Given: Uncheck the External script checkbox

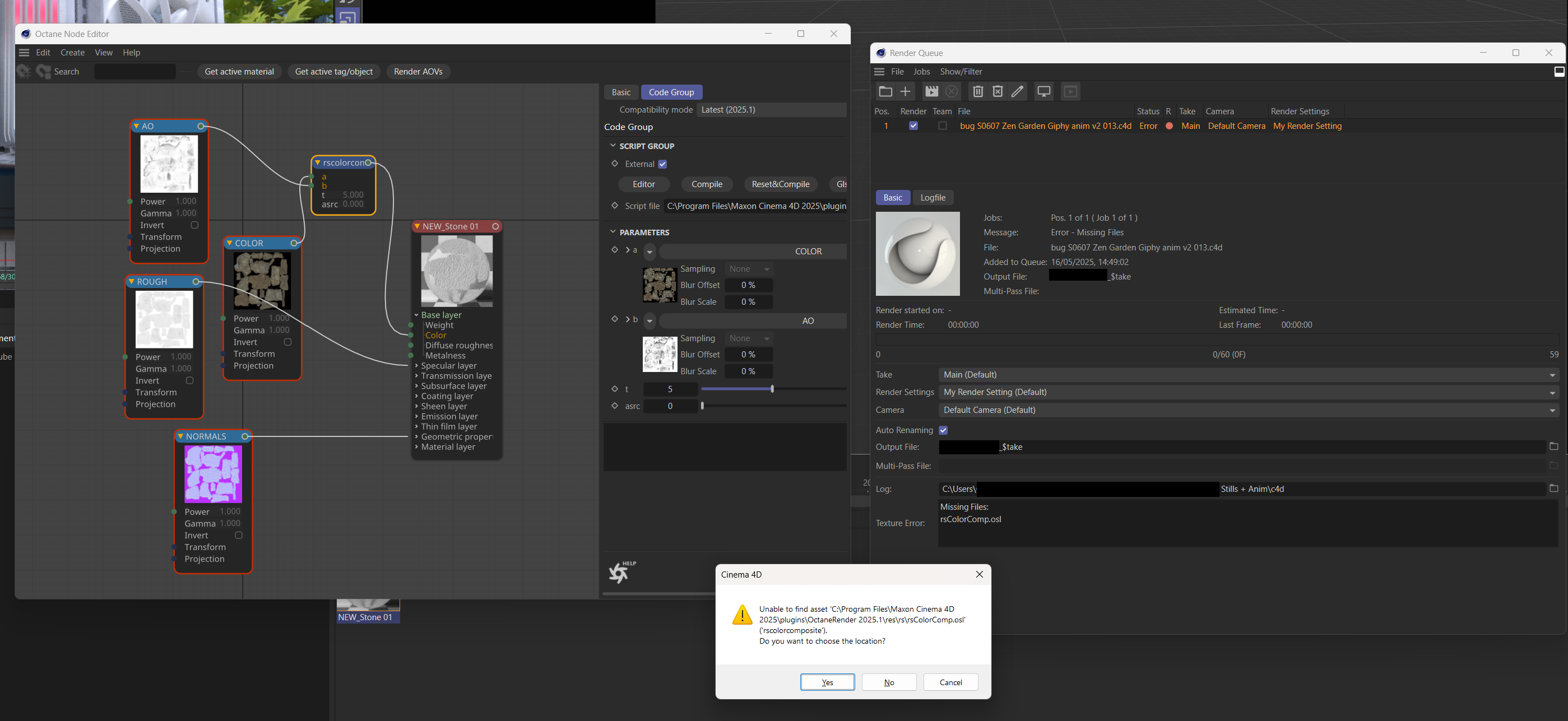Looking at the screenshot, I should point(662,164).
